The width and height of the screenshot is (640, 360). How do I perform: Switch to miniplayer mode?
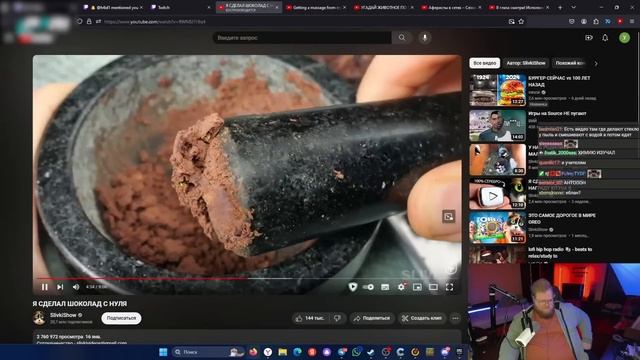click(417, 287)
